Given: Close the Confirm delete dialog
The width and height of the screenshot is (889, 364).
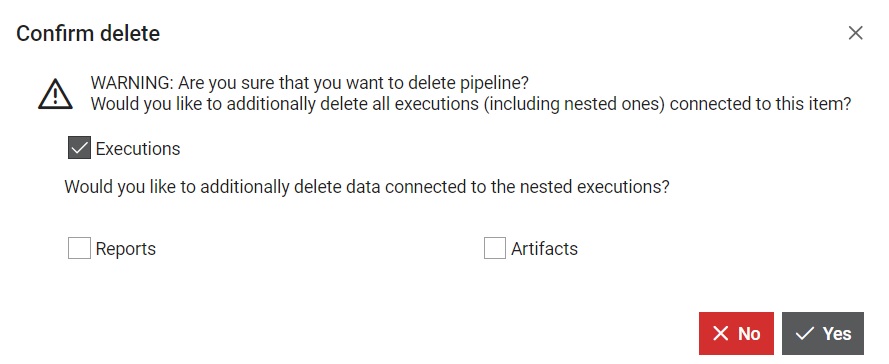Looking at the screenshot, I should click(x=855, y=33).
